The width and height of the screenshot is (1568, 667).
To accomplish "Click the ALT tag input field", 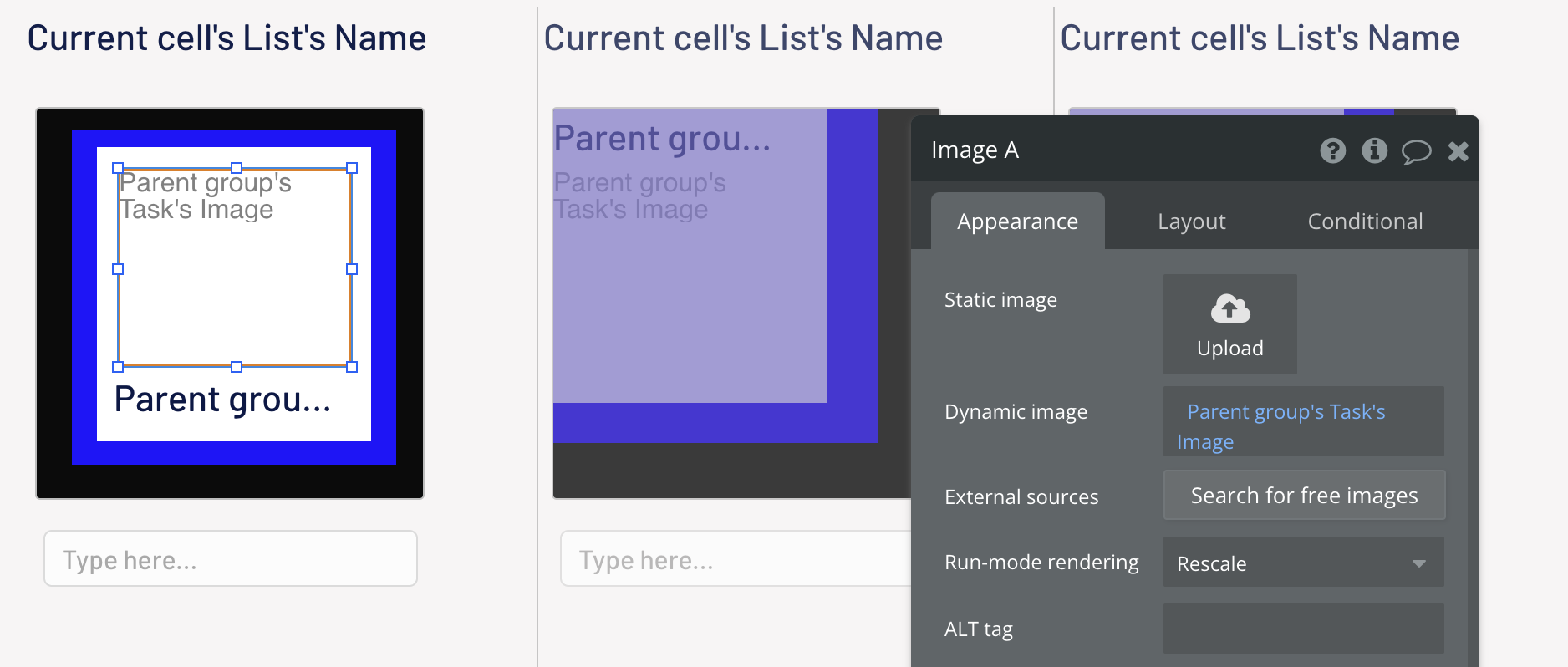I will pos(1303,629).
